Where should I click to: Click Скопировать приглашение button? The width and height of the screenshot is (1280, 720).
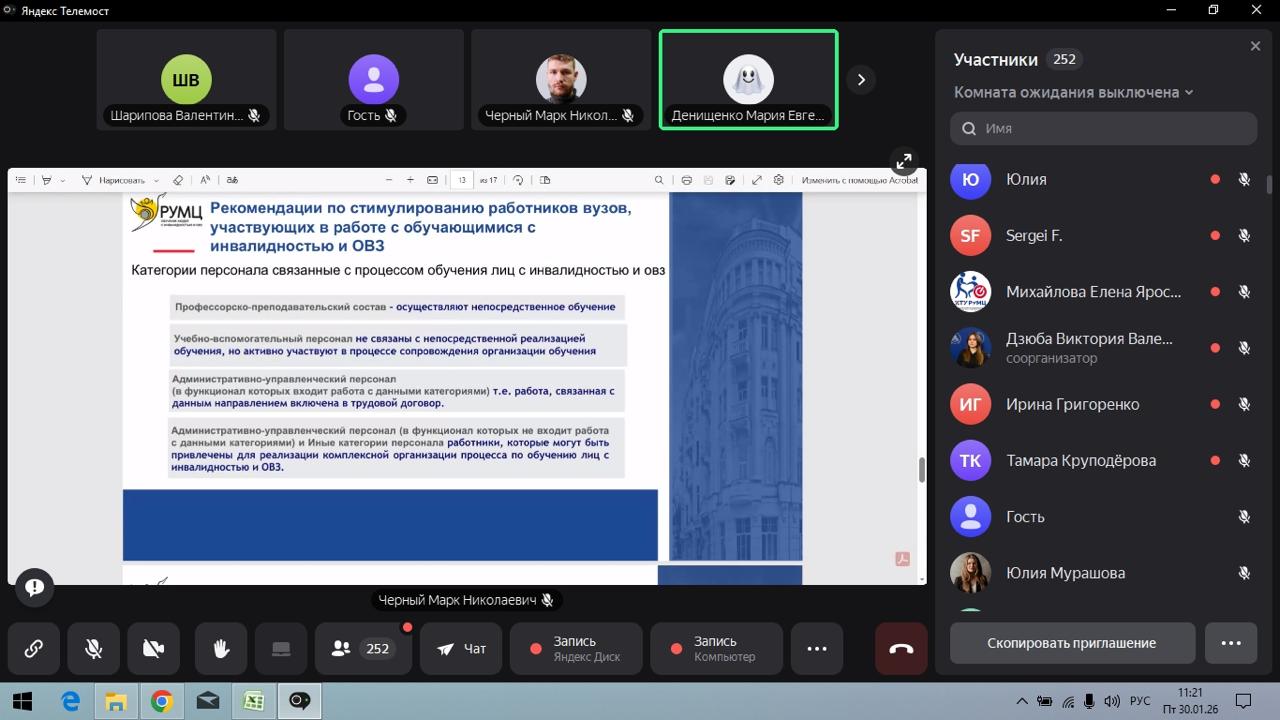click(1072, 643)
